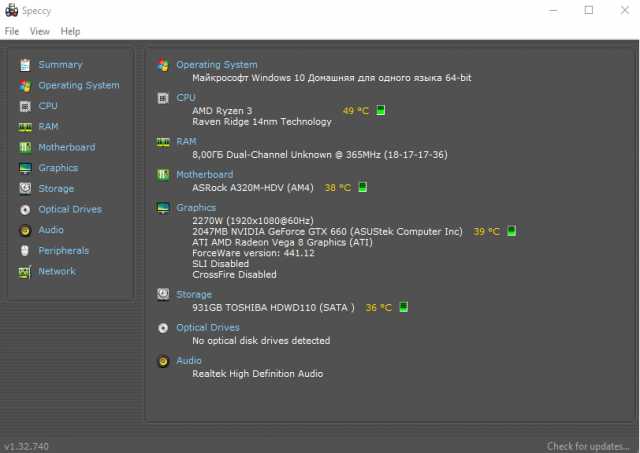Select RAM sidebar entry
Viewport: 640px width, 453px height.
pos(48,126)
